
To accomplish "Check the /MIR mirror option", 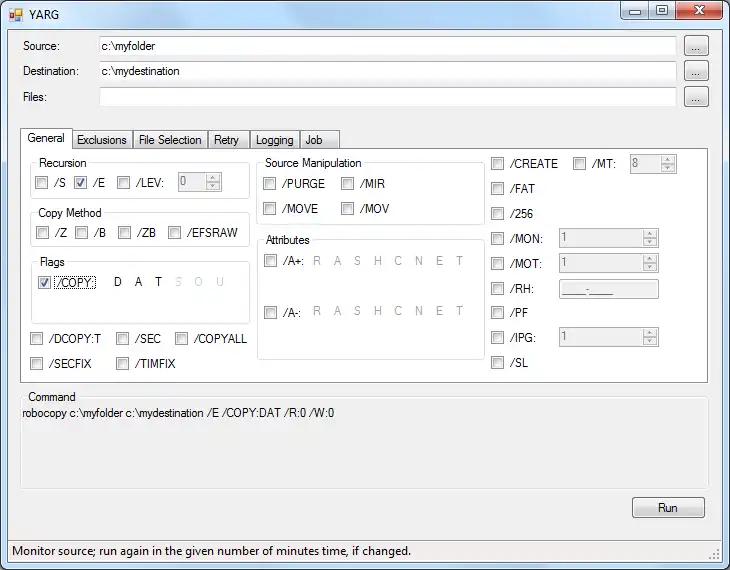I will pos(347,183).
